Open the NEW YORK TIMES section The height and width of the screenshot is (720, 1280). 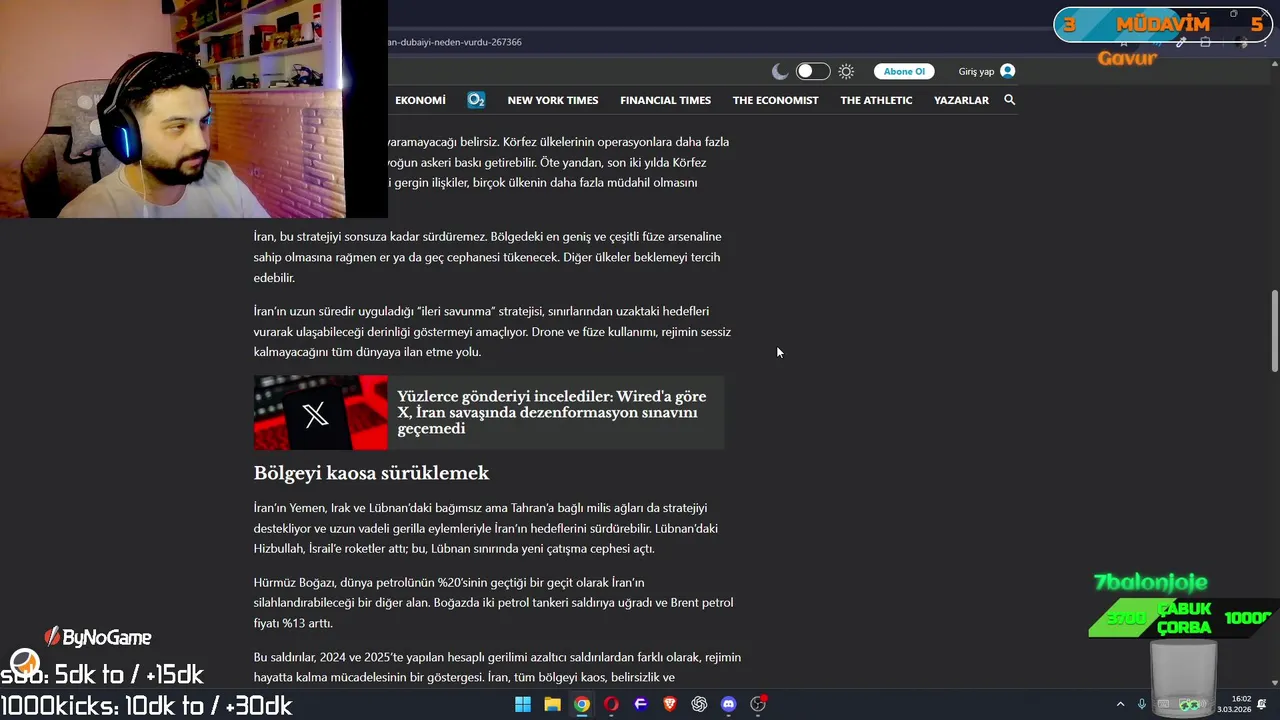553,100
